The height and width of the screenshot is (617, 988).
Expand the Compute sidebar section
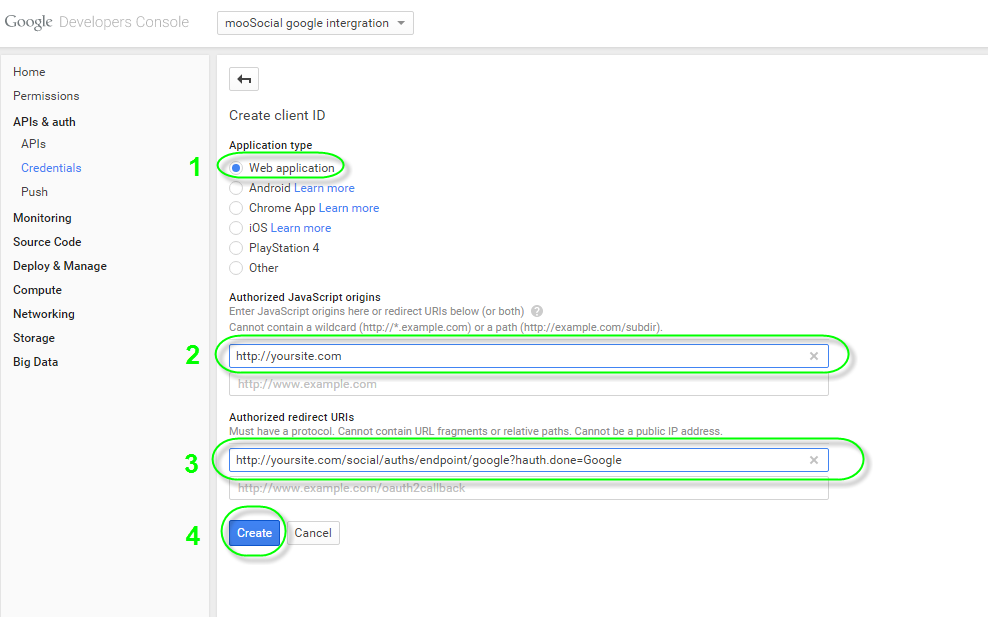[x=37, y=290]
